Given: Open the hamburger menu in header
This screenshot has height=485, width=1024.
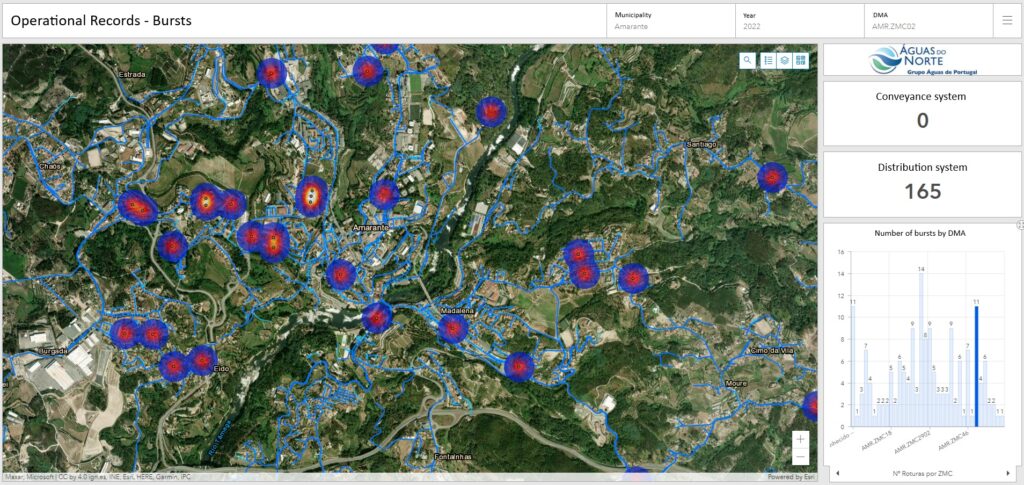Looking at the screenshot, I should 1007,21.
